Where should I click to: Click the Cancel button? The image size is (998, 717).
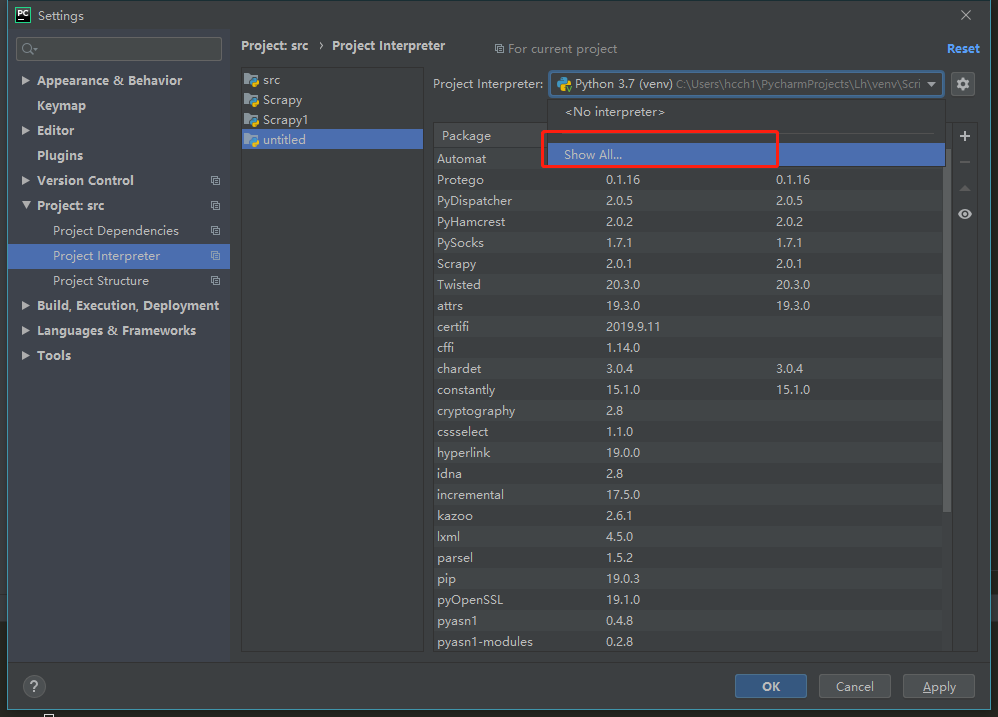click(x=855, y=686)
